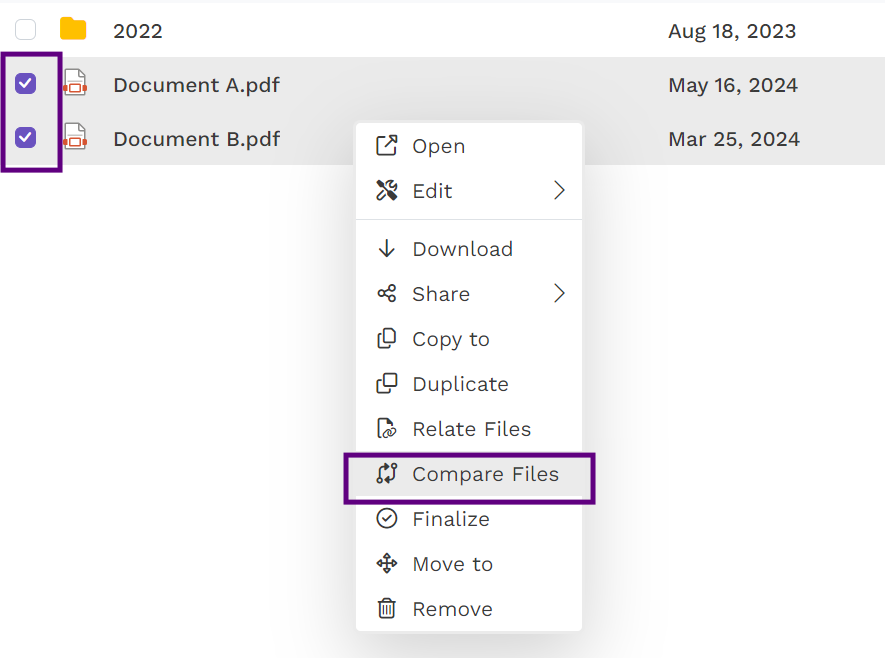Viewport: 885px width, 658px height.
Task: Click the Edit tools icon
Action: tap(386, 191)
